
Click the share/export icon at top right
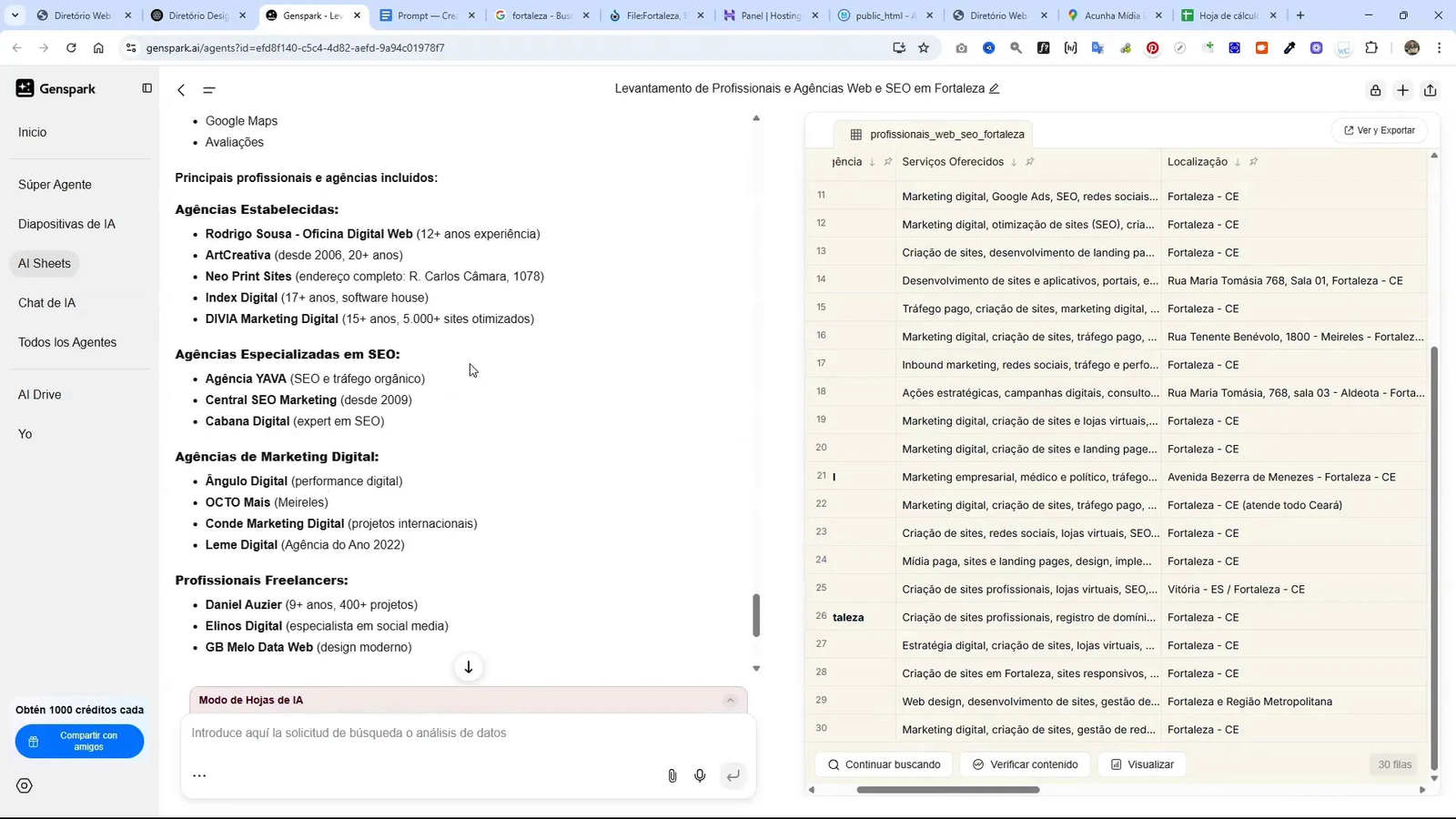pyautogui.click(x=1430, y=89)
